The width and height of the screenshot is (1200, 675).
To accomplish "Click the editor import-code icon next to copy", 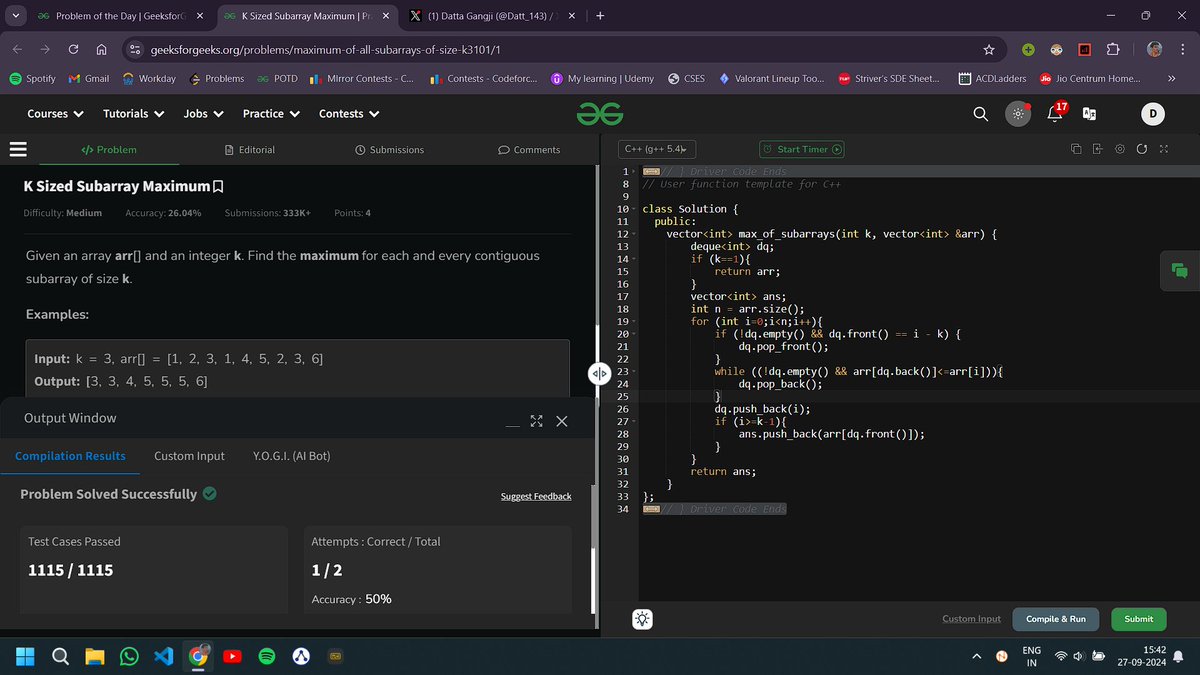I will click(x=1097, y=149).
